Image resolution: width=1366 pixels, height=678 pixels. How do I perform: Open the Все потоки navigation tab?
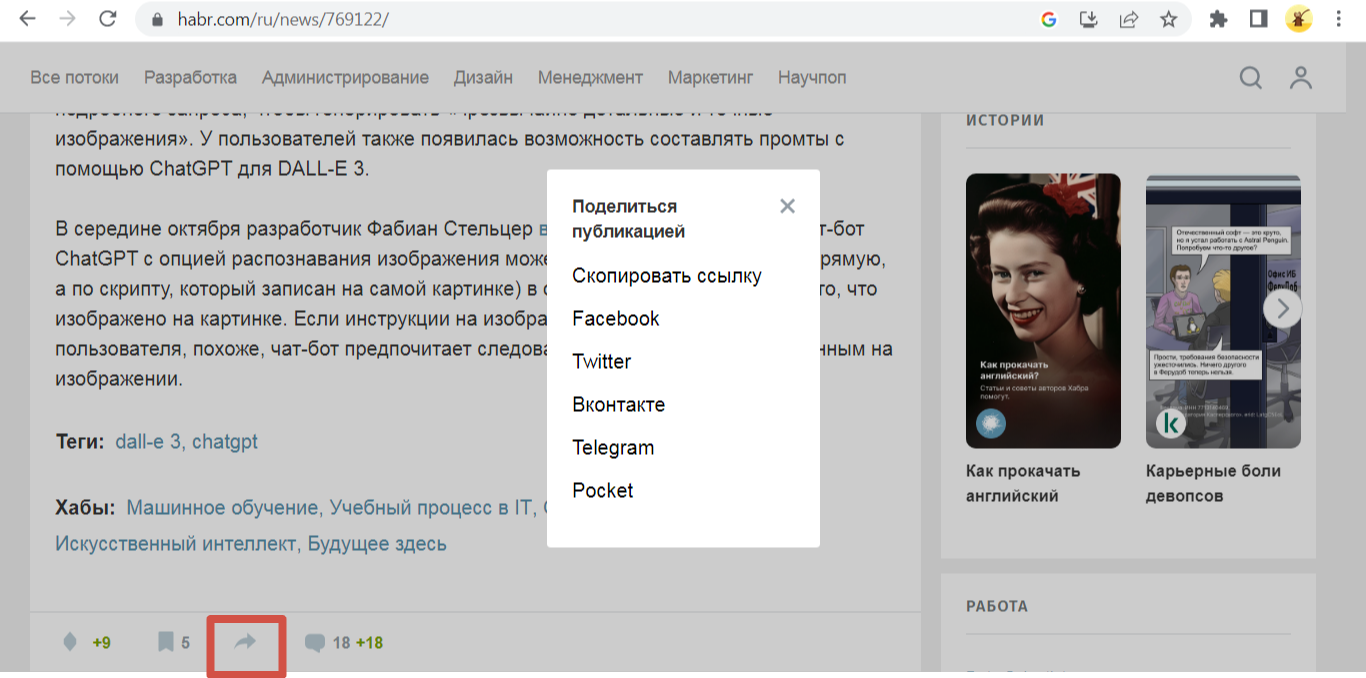click(75, 77)
